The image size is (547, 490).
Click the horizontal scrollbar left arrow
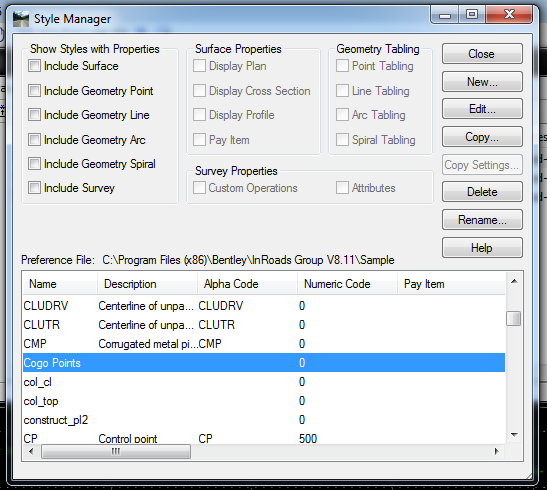tap(31, 451)
